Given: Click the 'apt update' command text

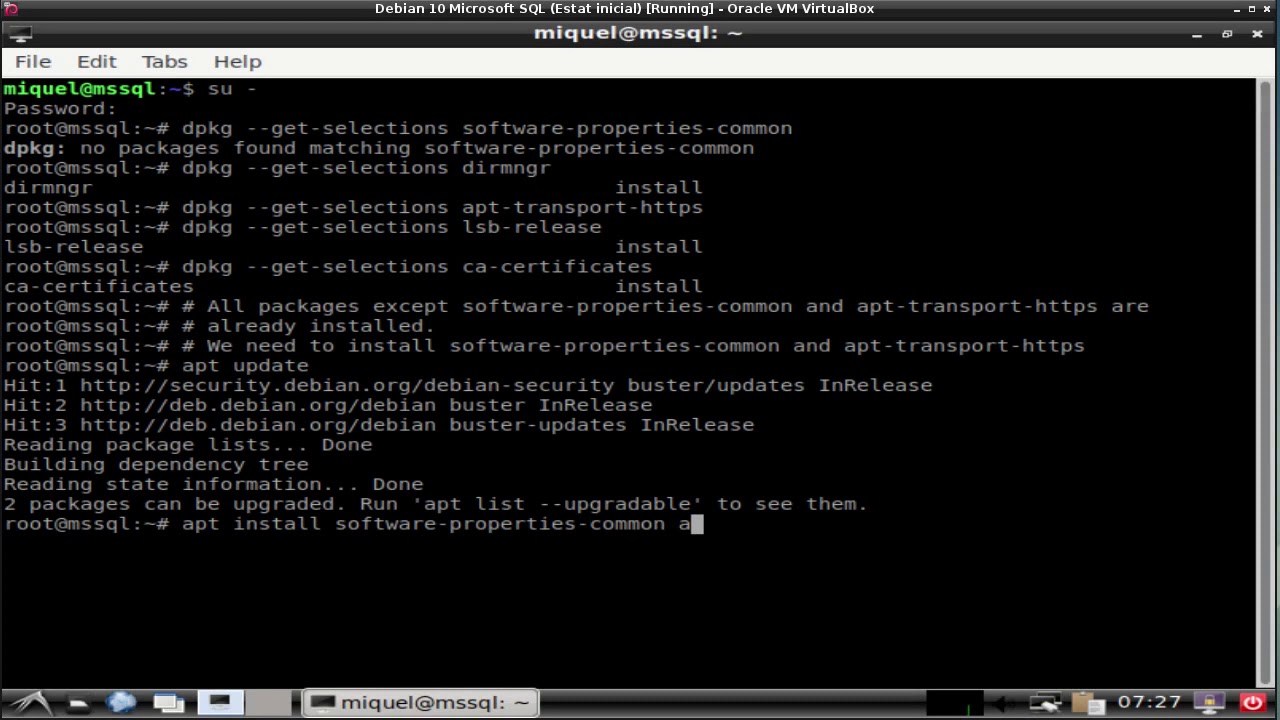Looking at the screenshot, I should [x=245, y=365].
